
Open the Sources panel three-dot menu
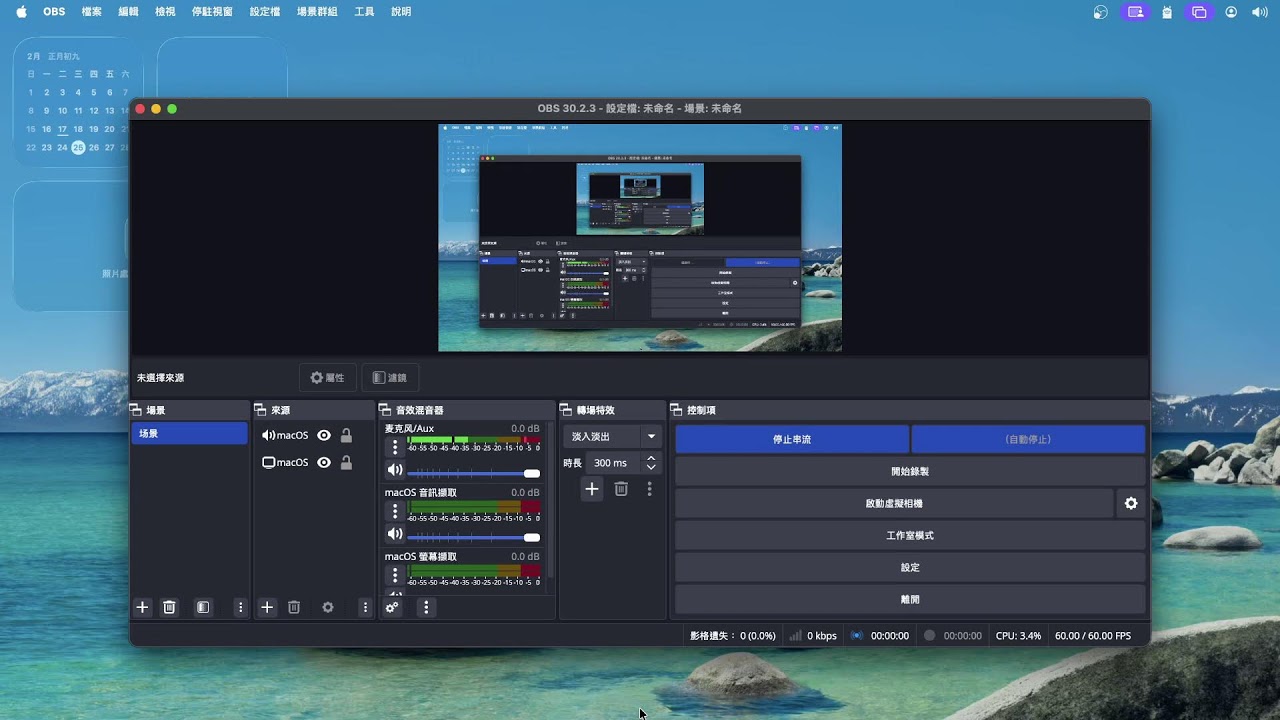[x=365, y=607]
